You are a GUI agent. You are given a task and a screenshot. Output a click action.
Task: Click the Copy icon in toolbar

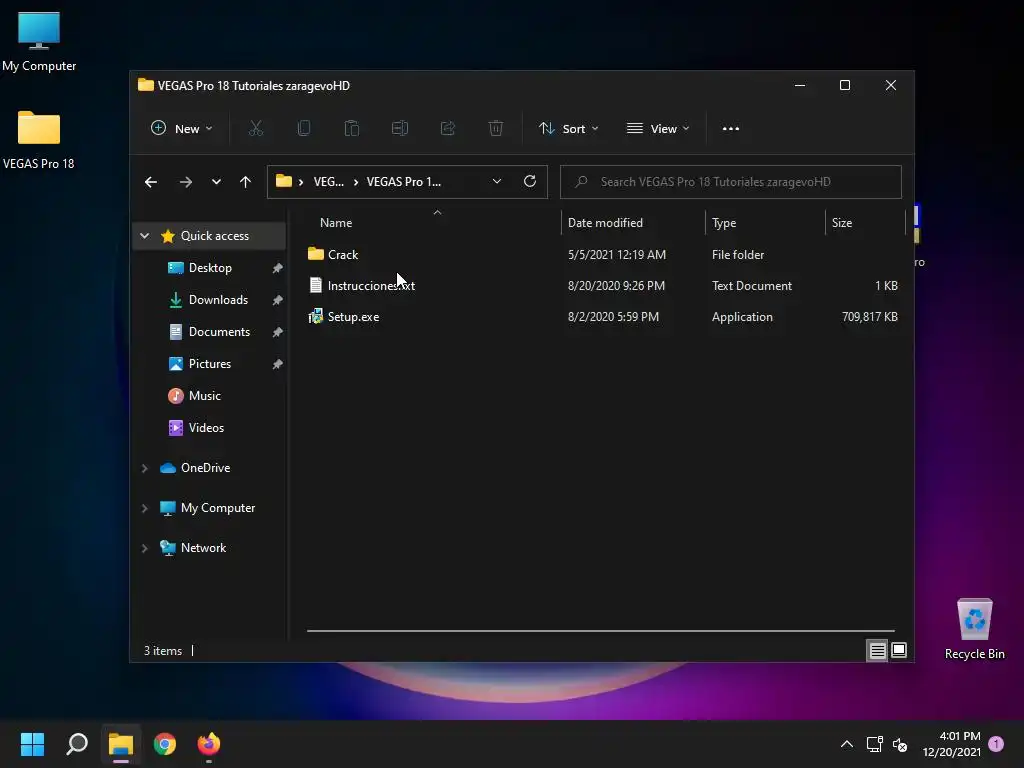(x=304, y=129)
